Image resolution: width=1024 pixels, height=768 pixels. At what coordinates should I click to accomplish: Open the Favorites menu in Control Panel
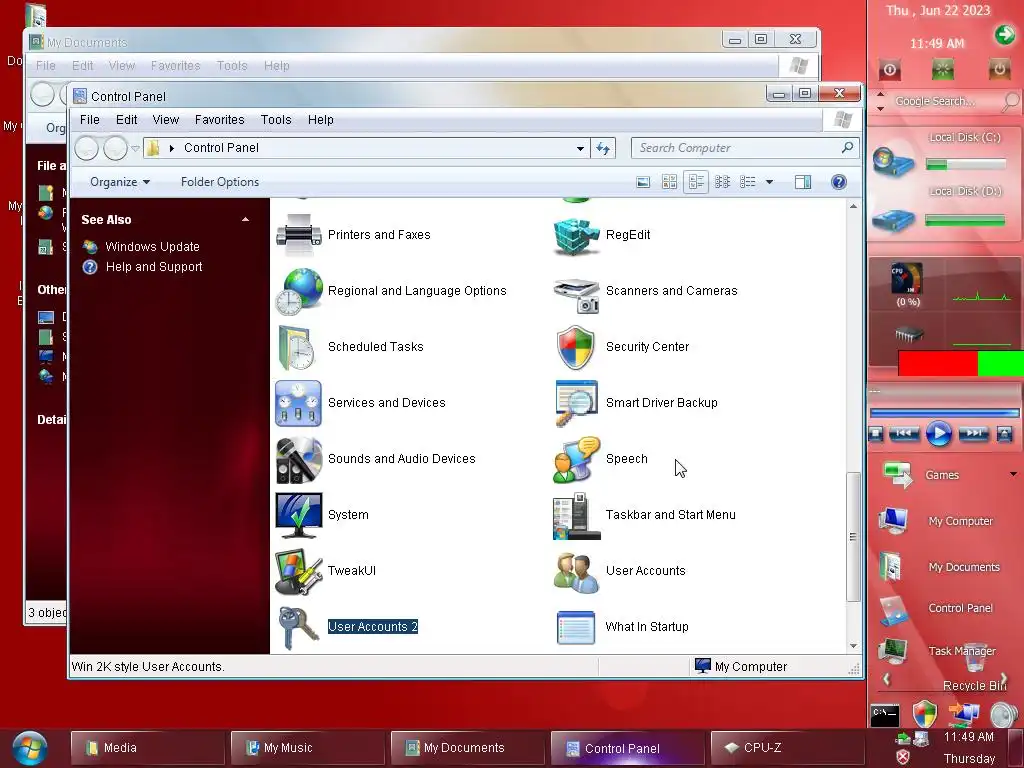point(219,120)
